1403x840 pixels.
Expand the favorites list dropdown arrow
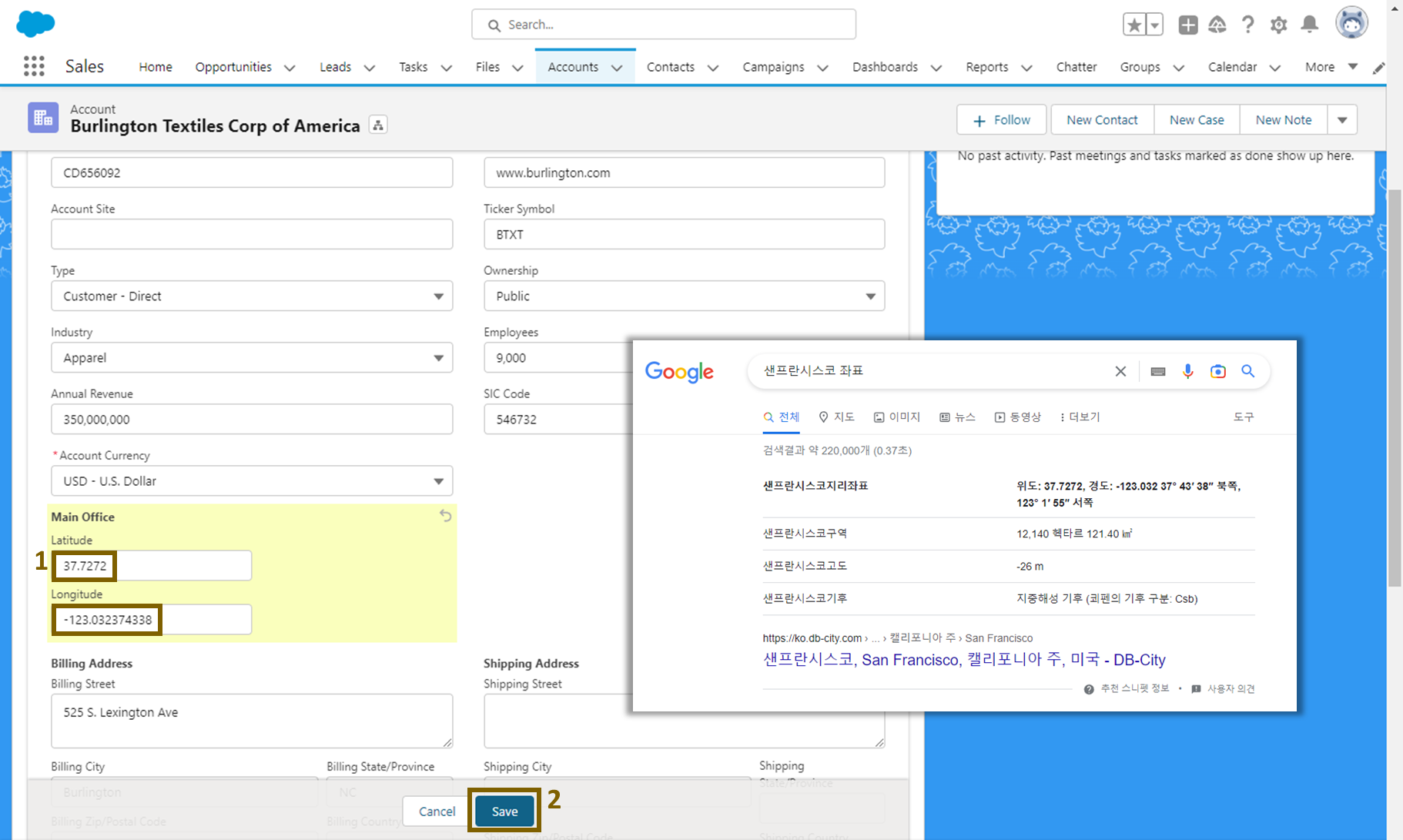(x=1154, y=25)
